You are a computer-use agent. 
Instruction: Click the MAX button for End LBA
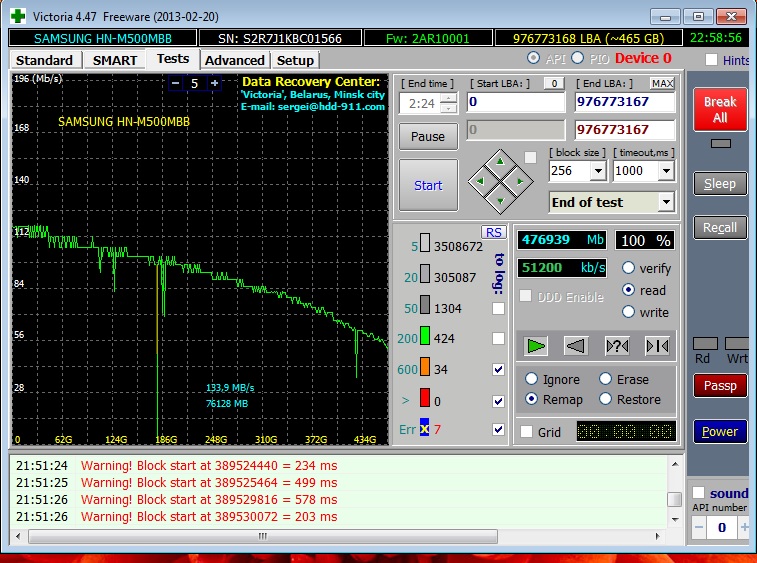(662, 83)
